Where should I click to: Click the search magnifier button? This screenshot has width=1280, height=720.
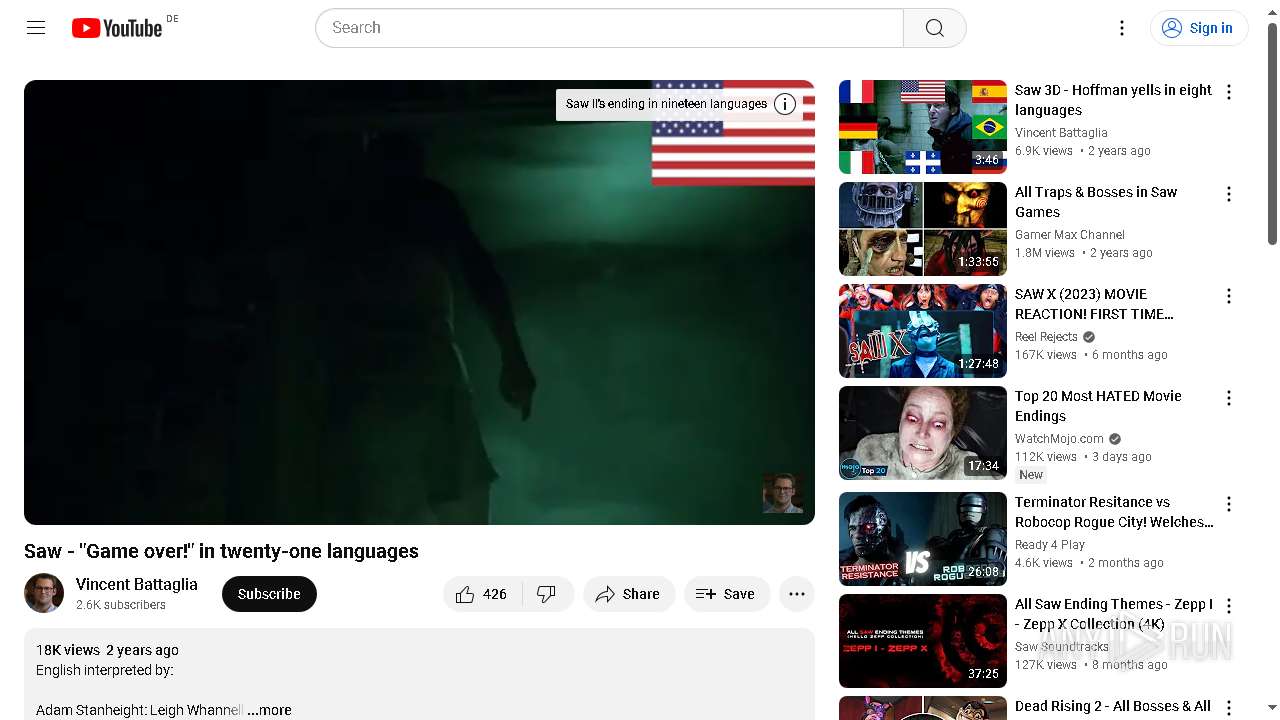coord(934,28)
